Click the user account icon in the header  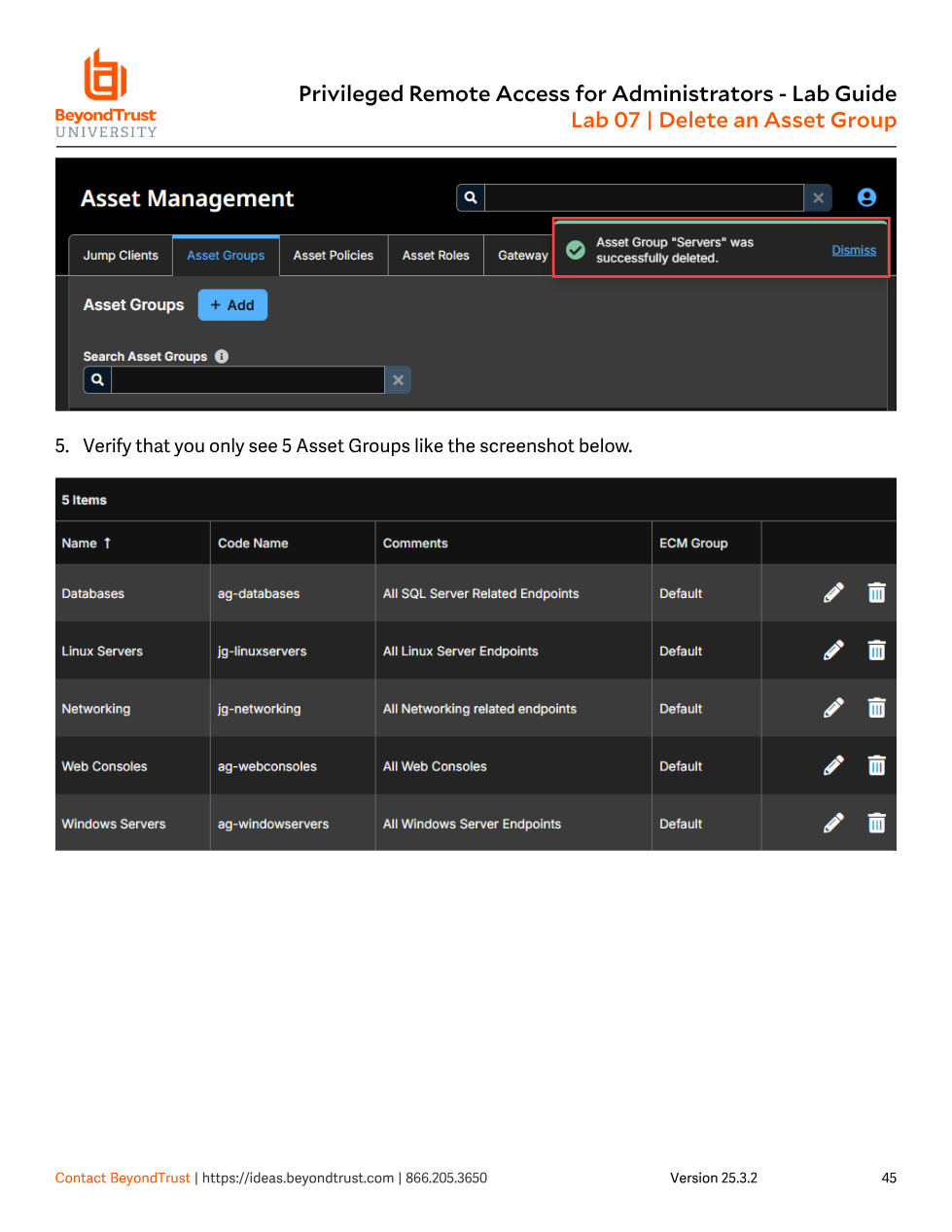click(866, 197)
